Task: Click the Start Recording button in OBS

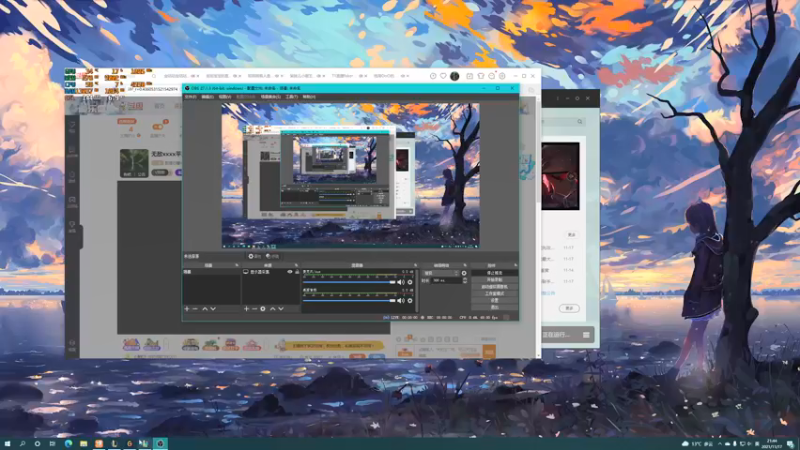Action: click(494, 280)
